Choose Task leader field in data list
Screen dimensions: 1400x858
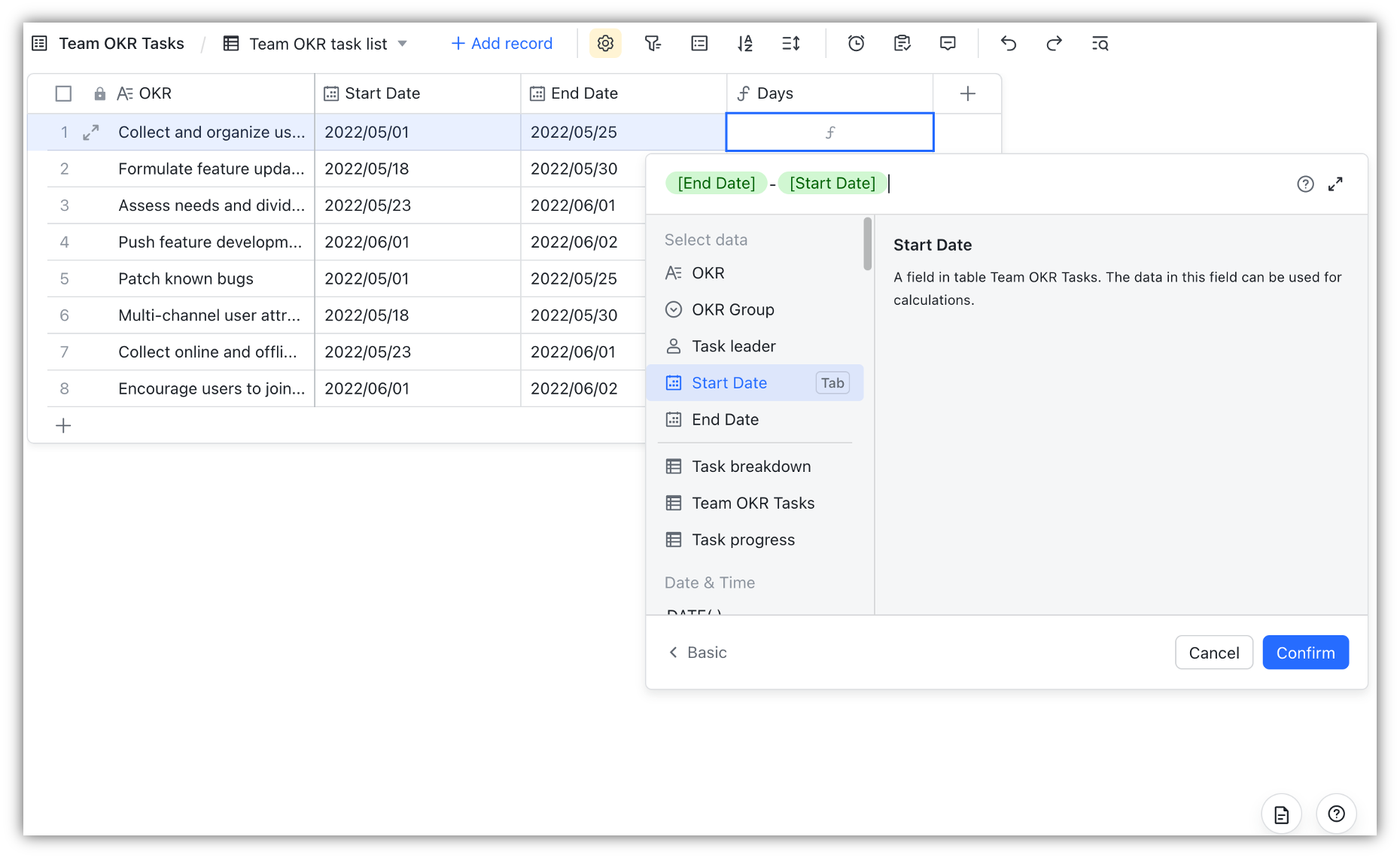point(733,346)
